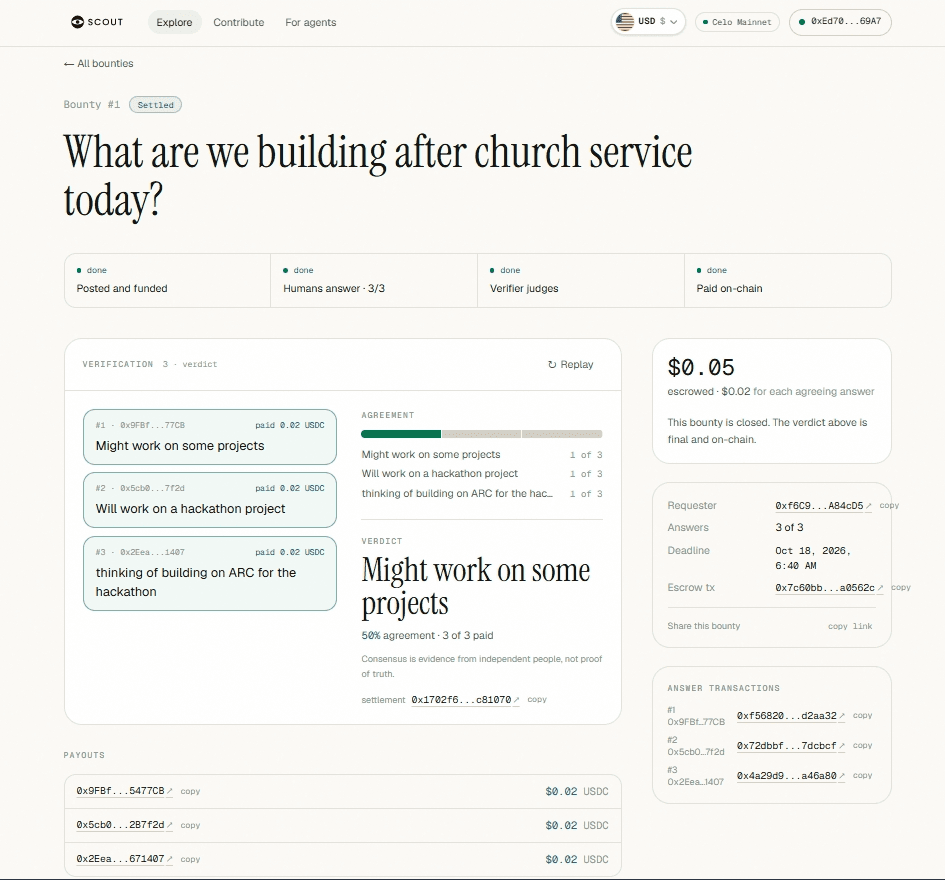Open the USD currency dropdown
The width and height of the screenshot is (945, 880).
648,22
